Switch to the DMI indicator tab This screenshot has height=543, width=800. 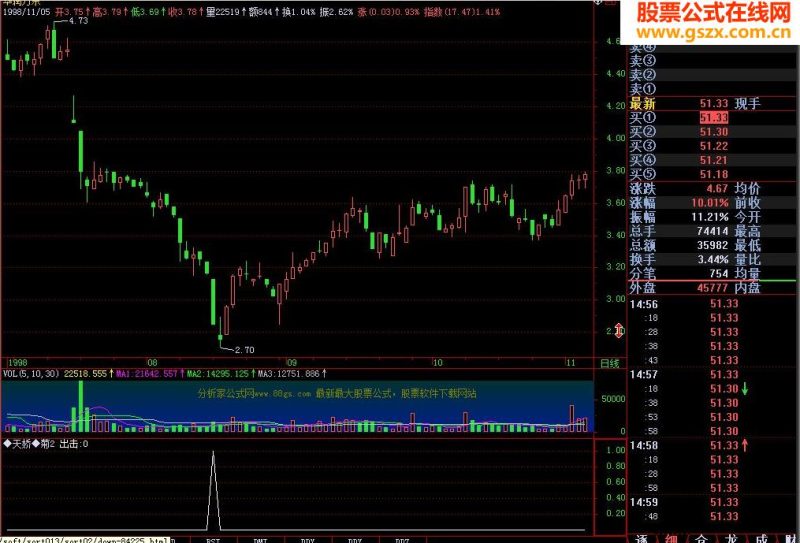(x=260, y=540)
